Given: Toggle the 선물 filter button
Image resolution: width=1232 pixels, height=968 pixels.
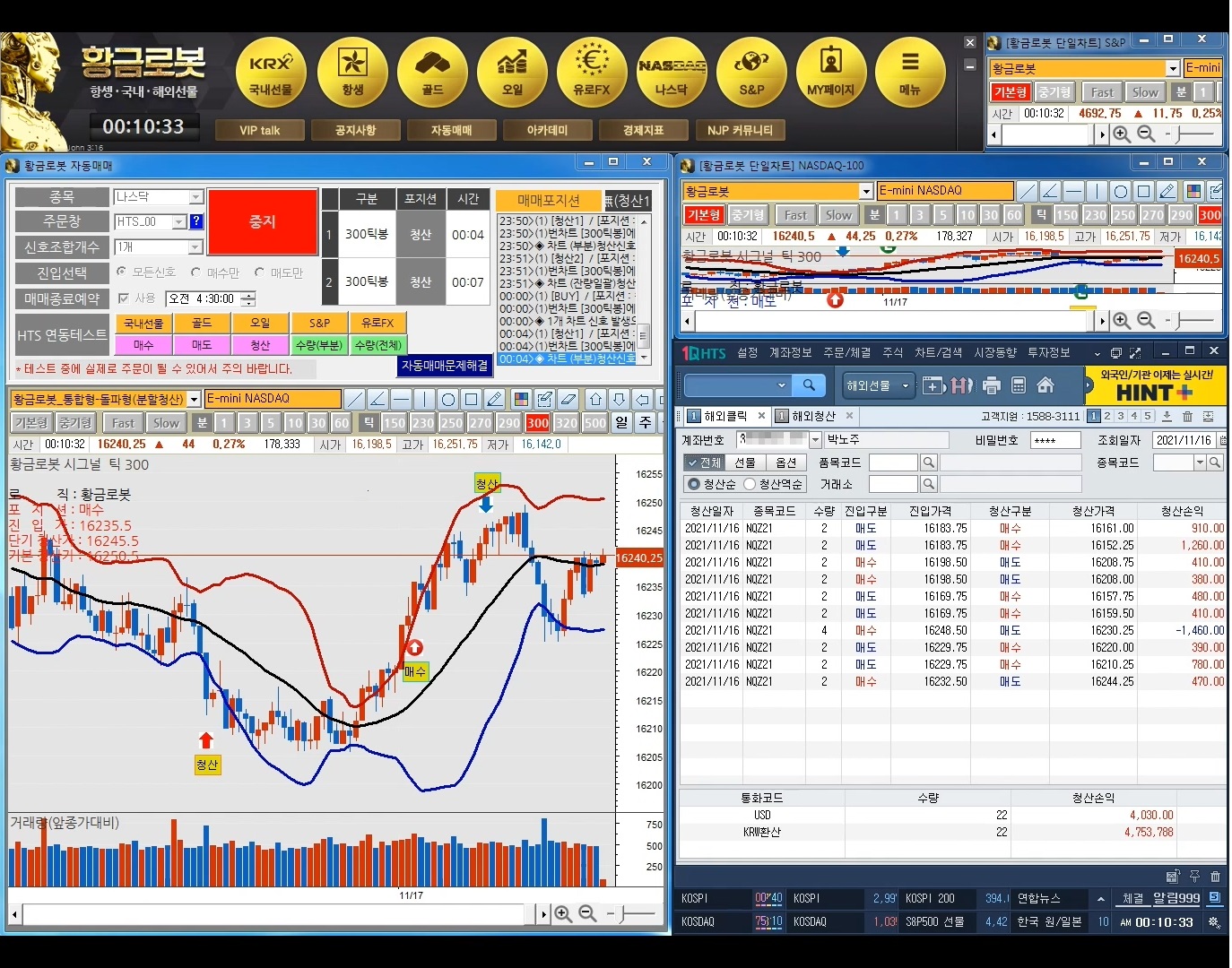Looking at the screenshot, I should tap(745, 462).
